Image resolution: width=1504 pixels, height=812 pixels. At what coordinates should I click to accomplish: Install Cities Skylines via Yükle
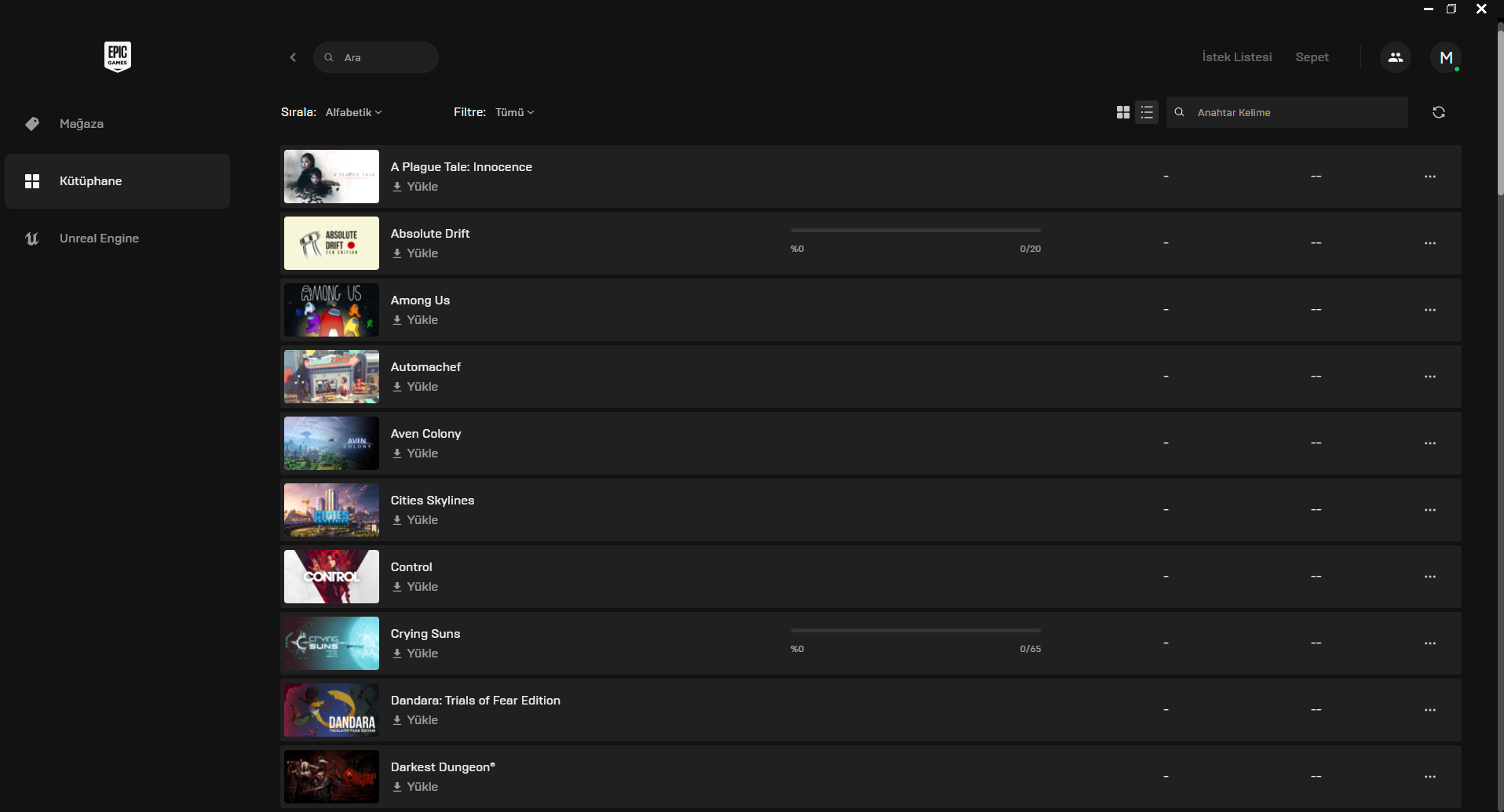point(415,520)
